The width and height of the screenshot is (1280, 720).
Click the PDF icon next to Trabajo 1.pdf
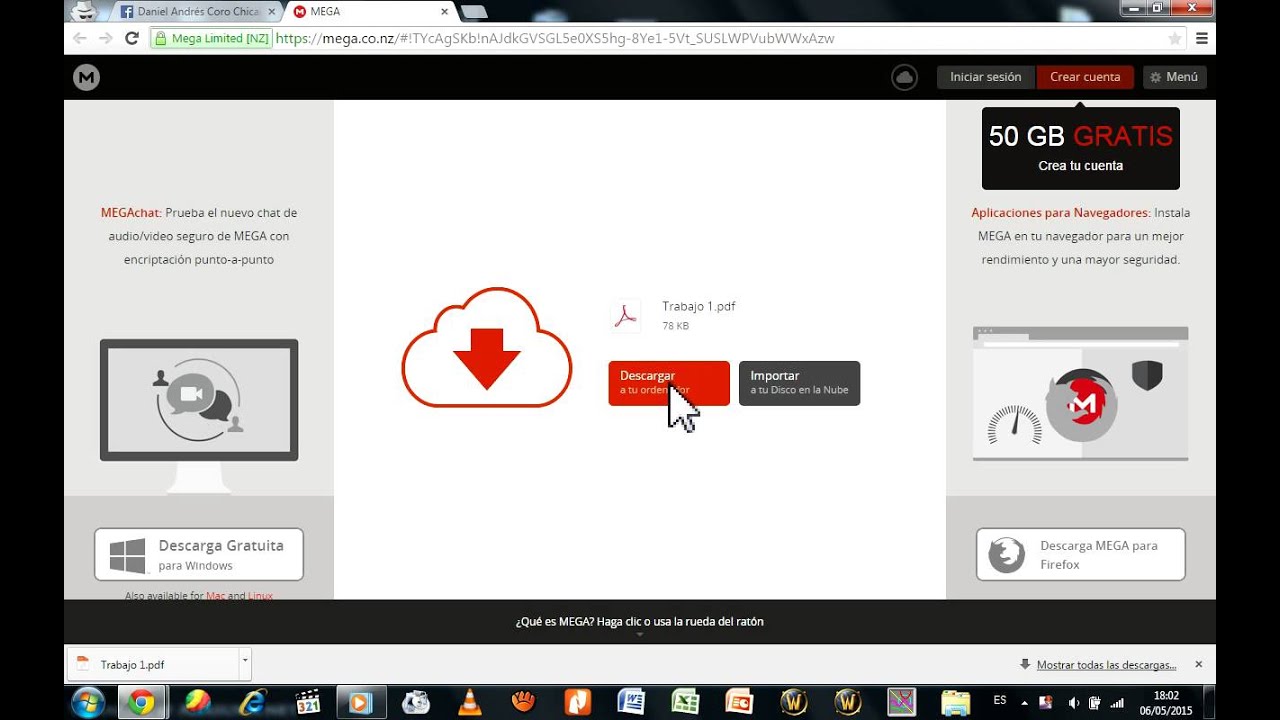[x=626, y=315]
